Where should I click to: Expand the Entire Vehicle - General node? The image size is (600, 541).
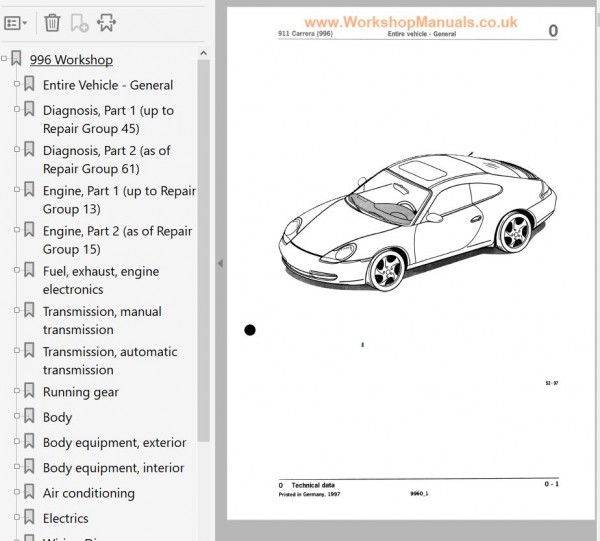(x=17, y=84)
